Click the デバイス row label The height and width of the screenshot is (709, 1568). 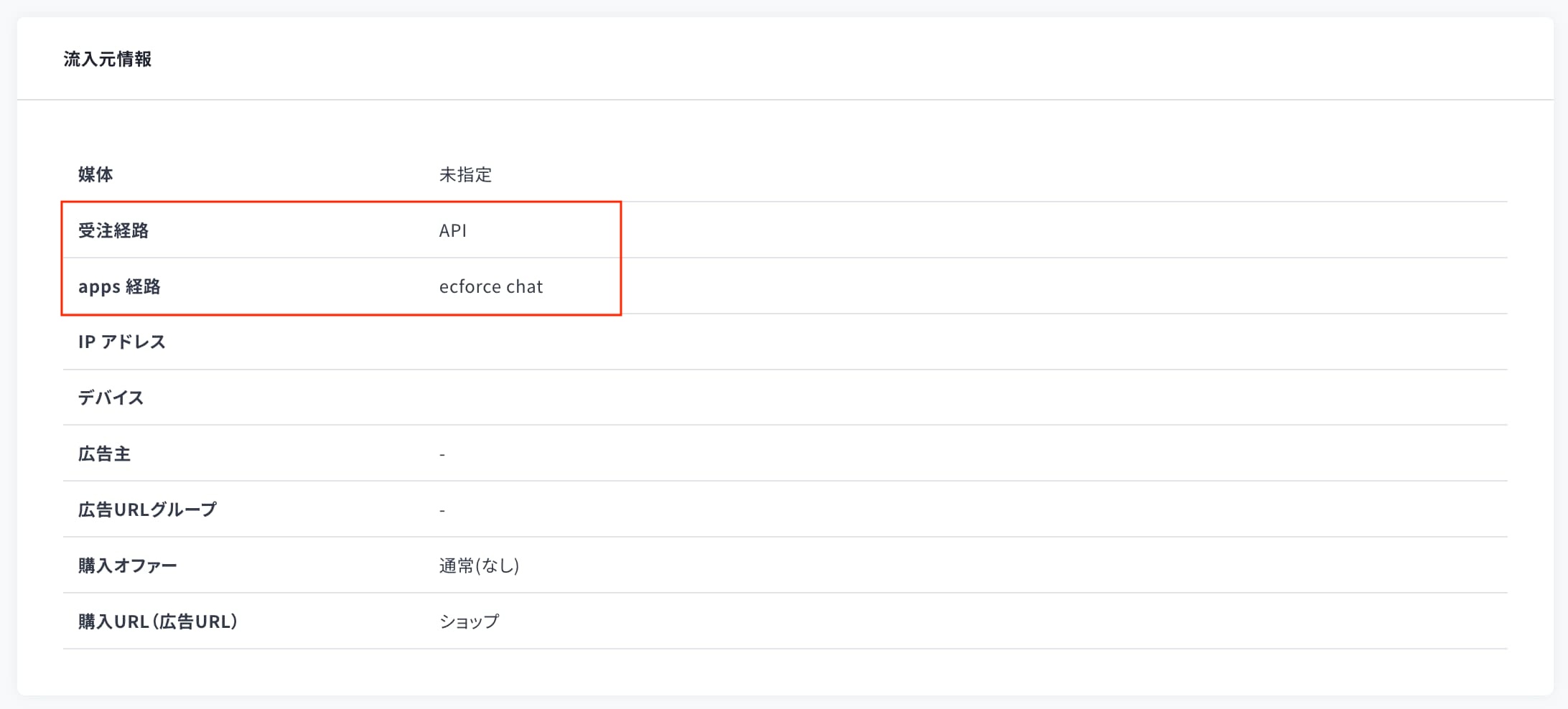click(x=111, y=398)
